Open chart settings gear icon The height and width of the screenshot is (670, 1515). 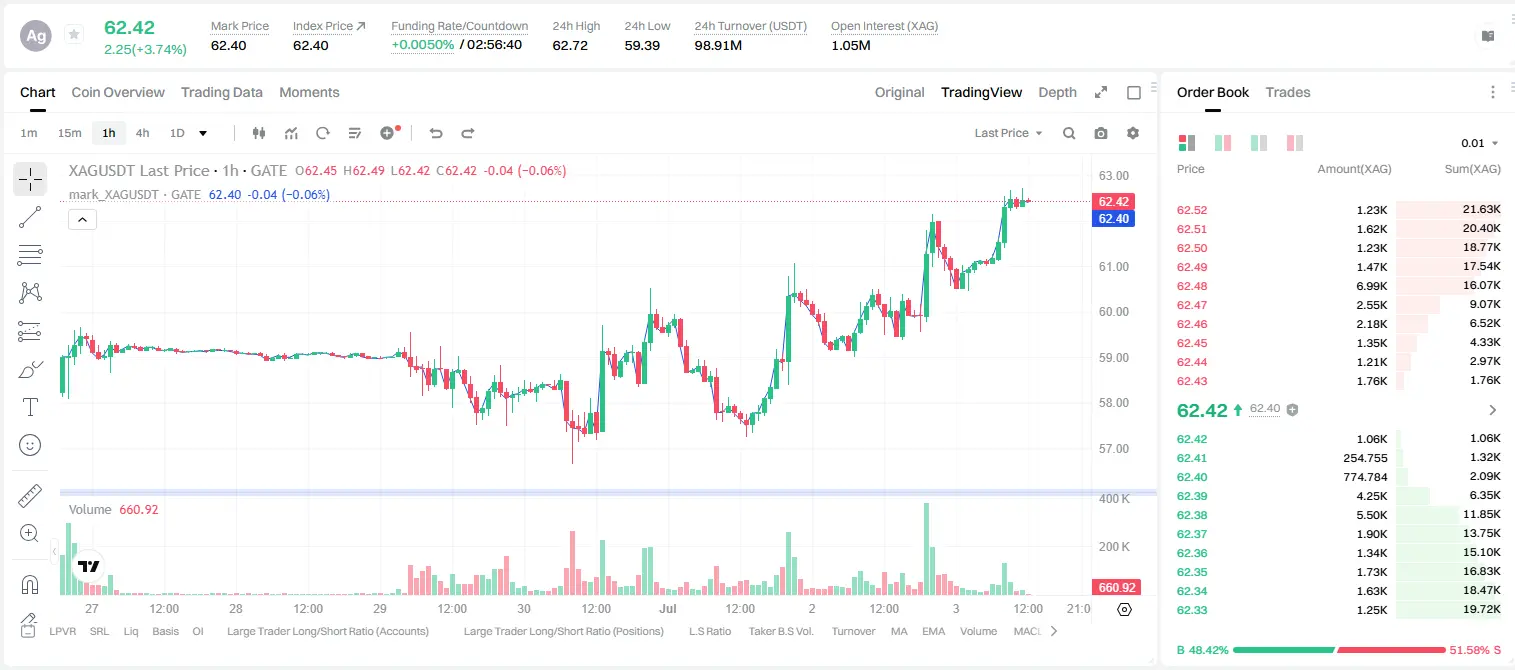(1133, 133)
